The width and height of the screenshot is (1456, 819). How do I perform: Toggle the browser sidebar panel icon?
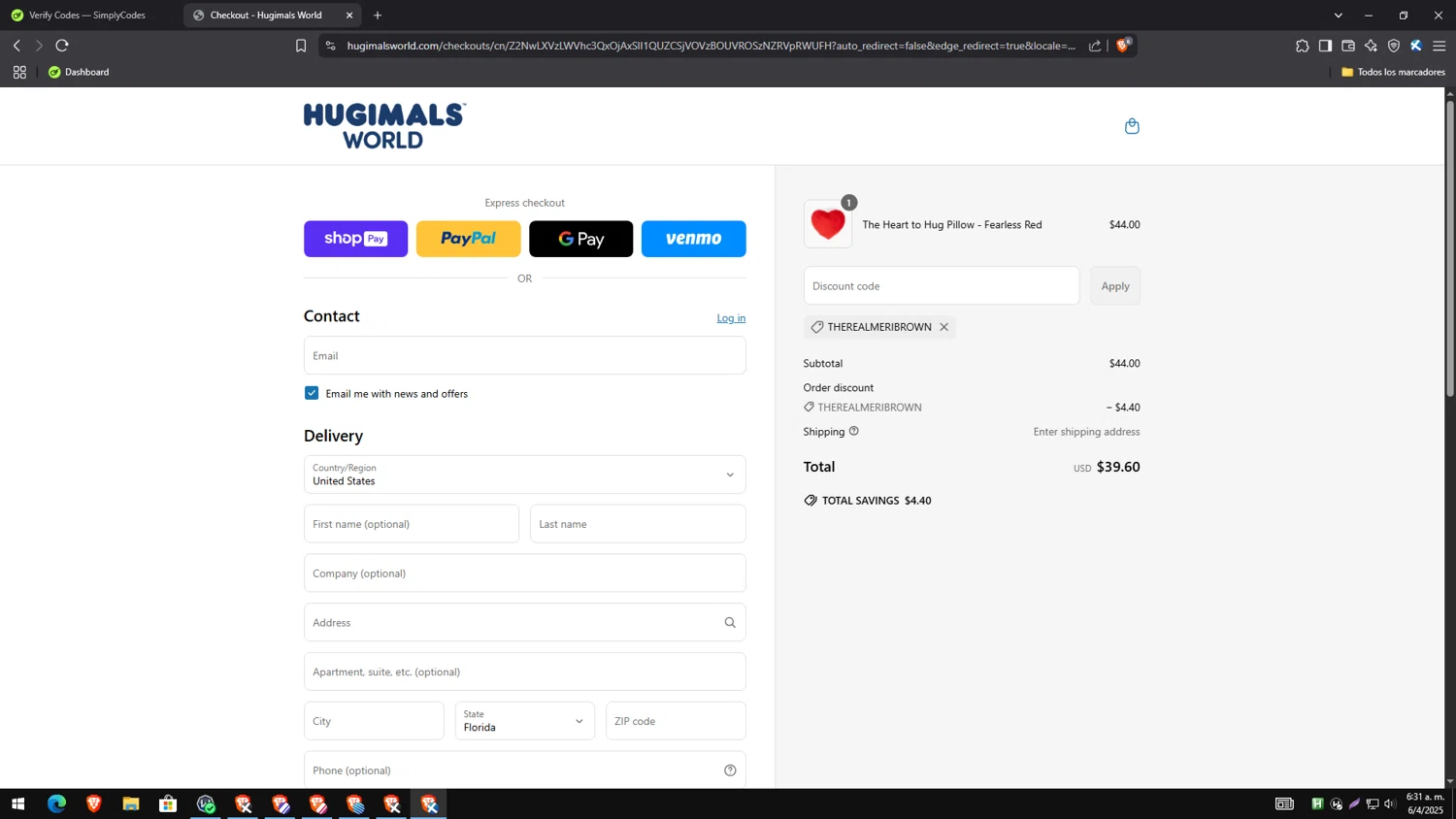pos(1325,46)
